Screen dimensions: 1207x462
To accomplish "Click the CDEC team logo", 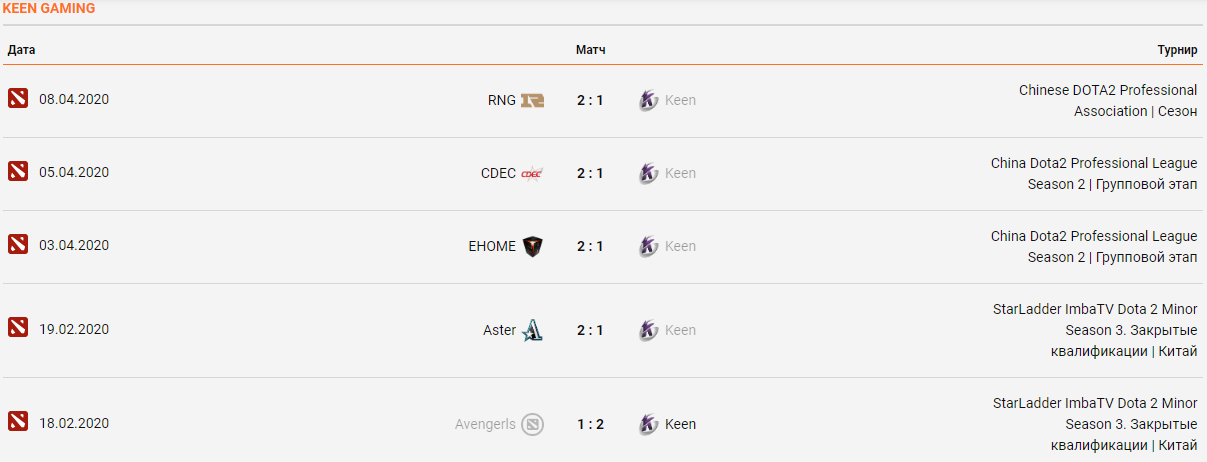I will [x=532, y=173].
